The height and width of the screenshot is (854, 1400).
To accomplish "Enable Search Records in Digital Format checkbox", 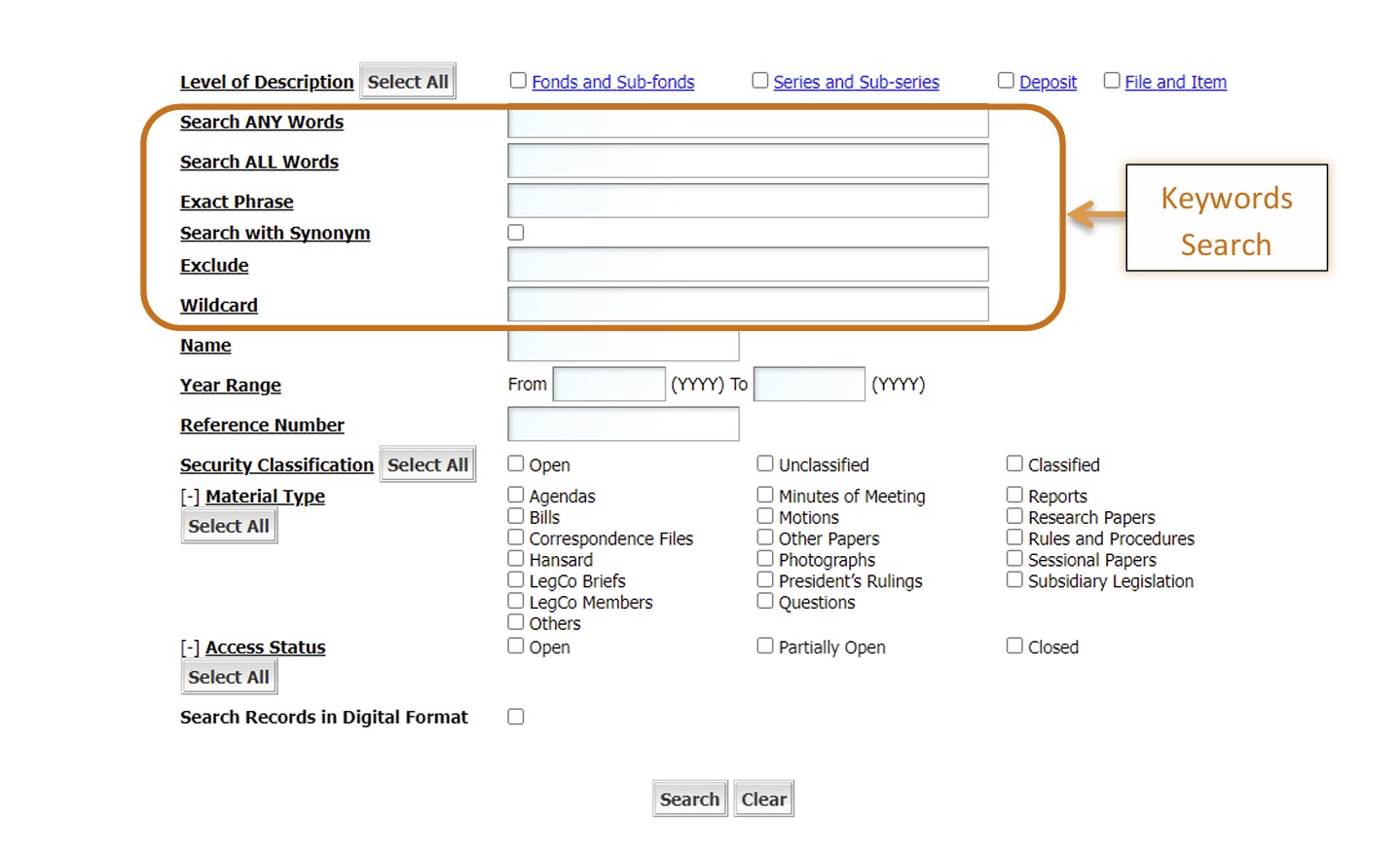I will 516,717.
